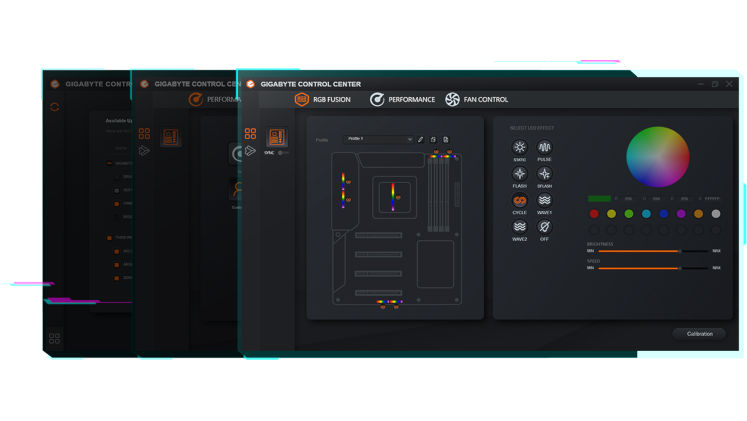Turn LEDs off with the Off effect
747x421 pixels.
(544, 227)
